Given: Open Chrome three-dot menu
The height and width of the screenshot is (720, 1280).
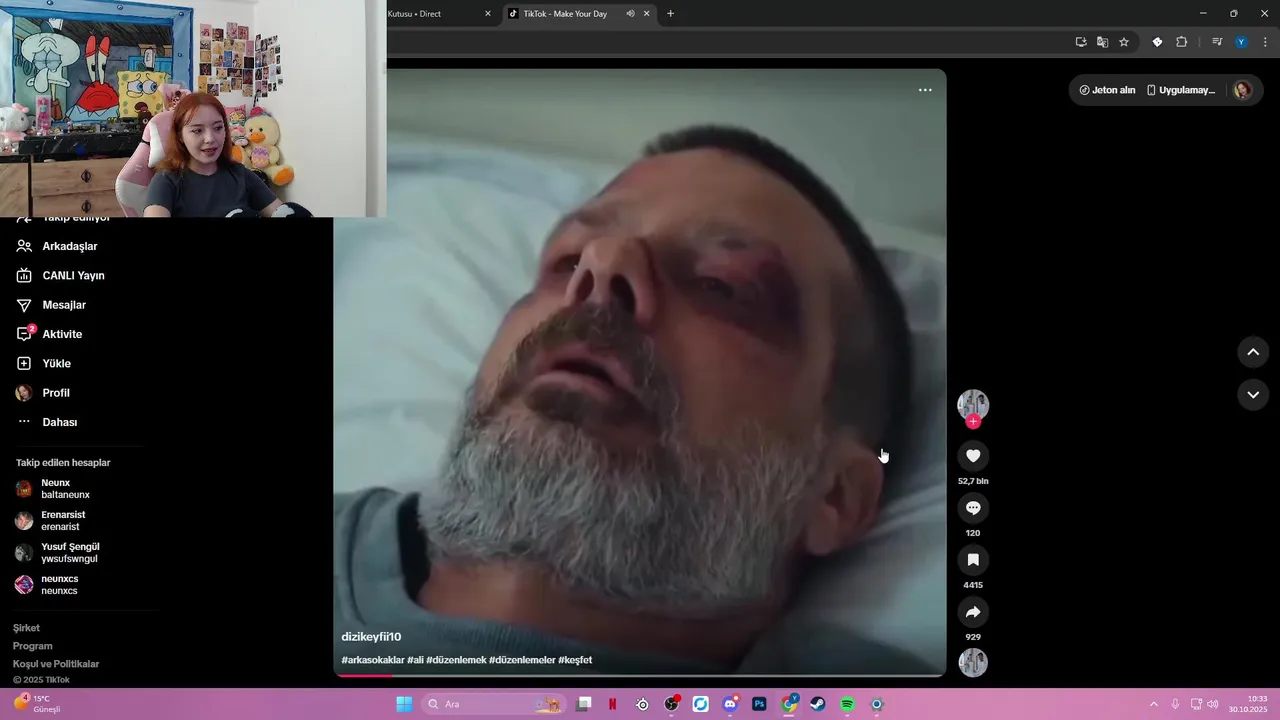Looking at the screenshot, I should click(1265, 42).
